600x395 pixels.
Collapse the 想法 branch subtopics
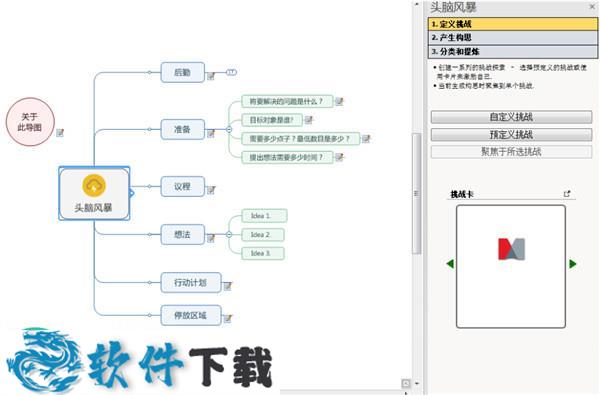[x=229, y=234]
